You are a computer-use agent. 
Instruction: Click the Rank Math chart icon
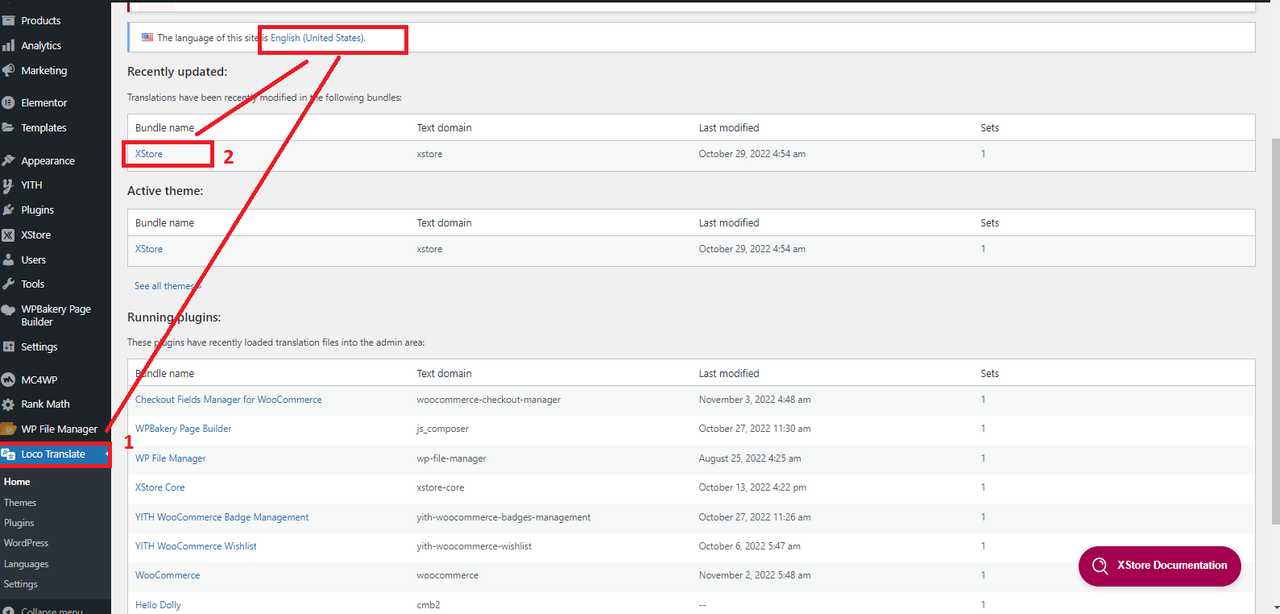point(9,404)
